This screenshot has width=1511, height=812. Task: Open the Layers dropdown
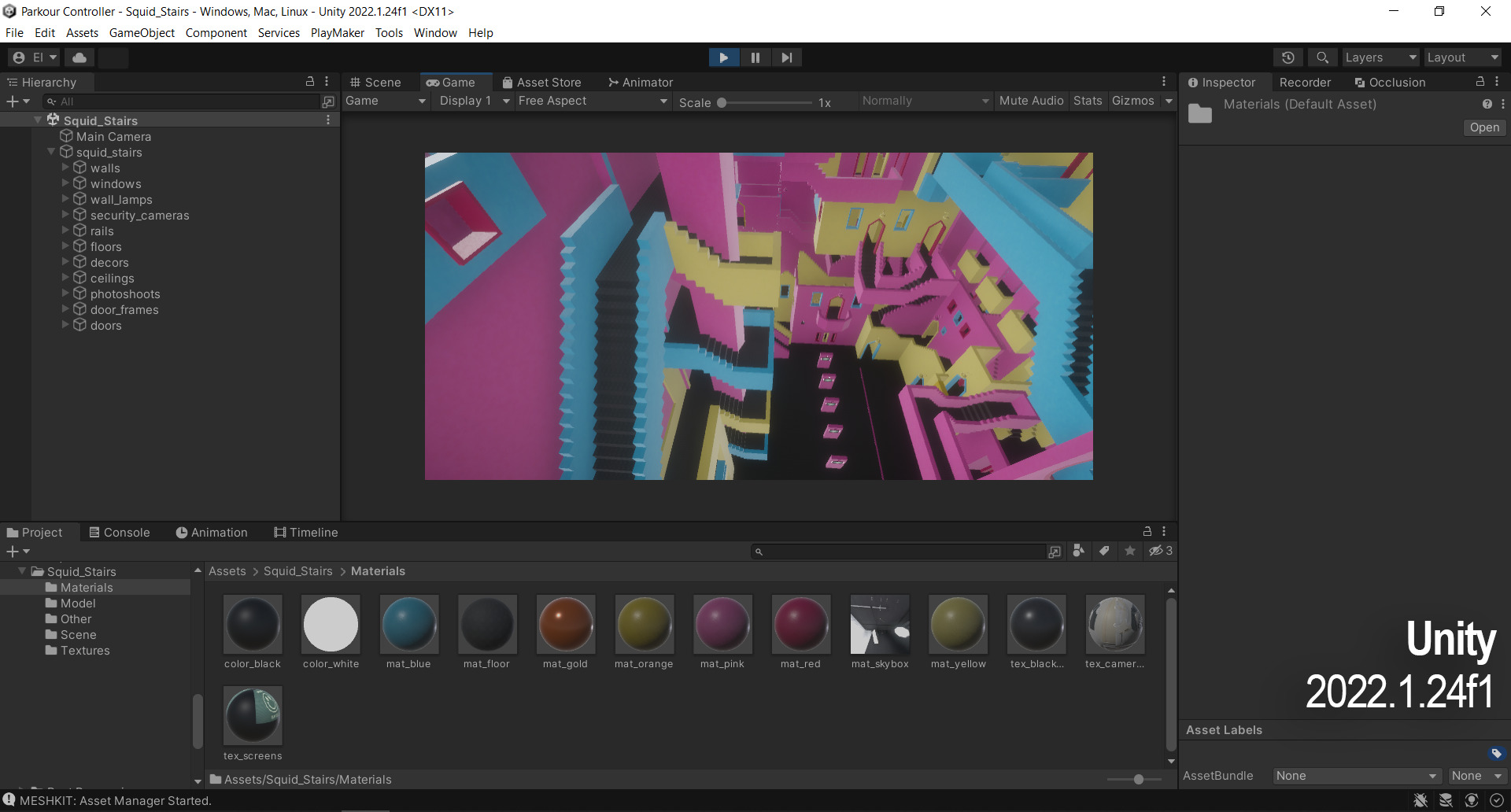[x=1380, y=57]
